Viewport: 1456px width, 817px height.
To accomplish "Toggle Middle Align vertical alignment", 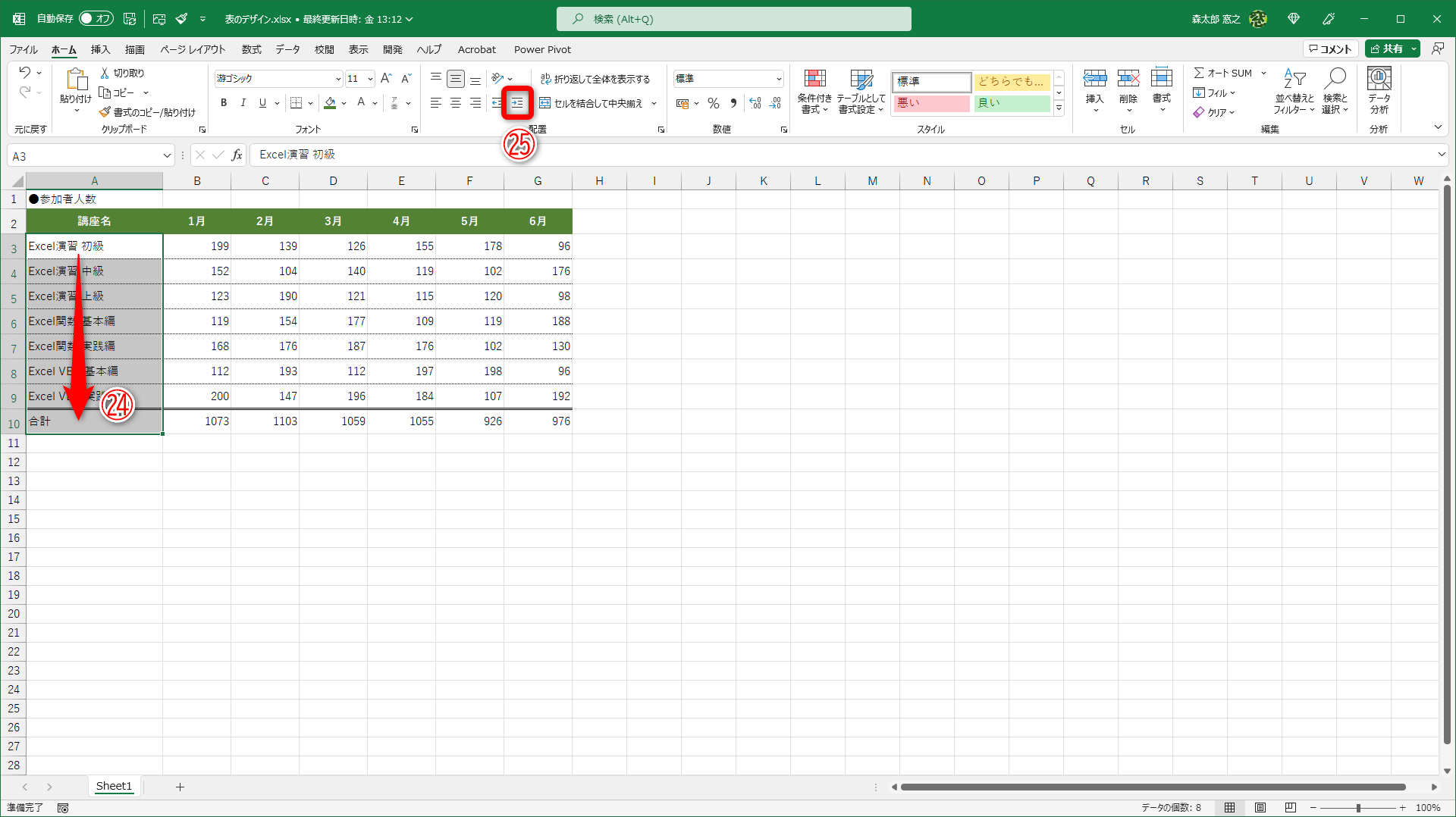I will pos(456,78).
